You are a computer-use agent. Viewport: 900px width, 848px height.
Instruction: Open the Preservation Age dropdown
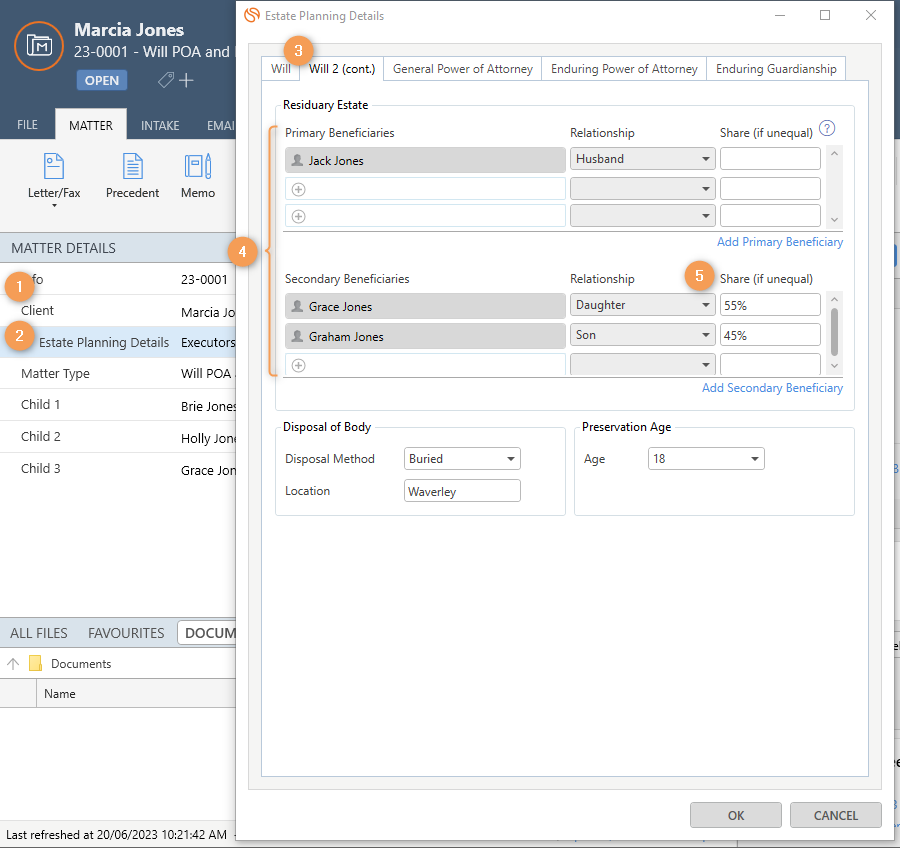point(706,459)
